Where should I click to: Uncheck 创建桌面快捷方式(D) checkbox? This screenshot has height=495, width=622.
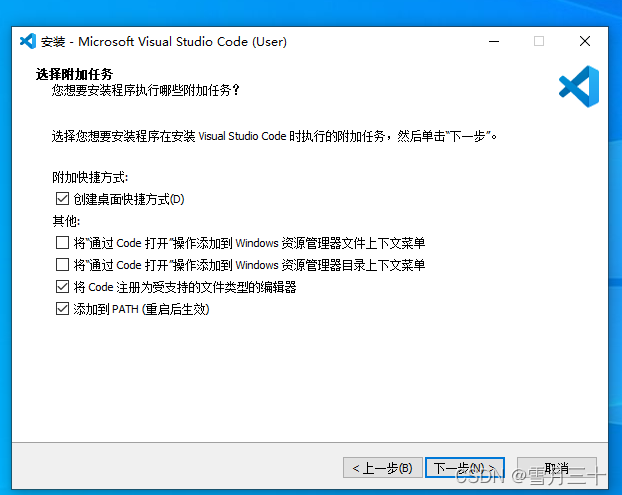click(62, 199)
